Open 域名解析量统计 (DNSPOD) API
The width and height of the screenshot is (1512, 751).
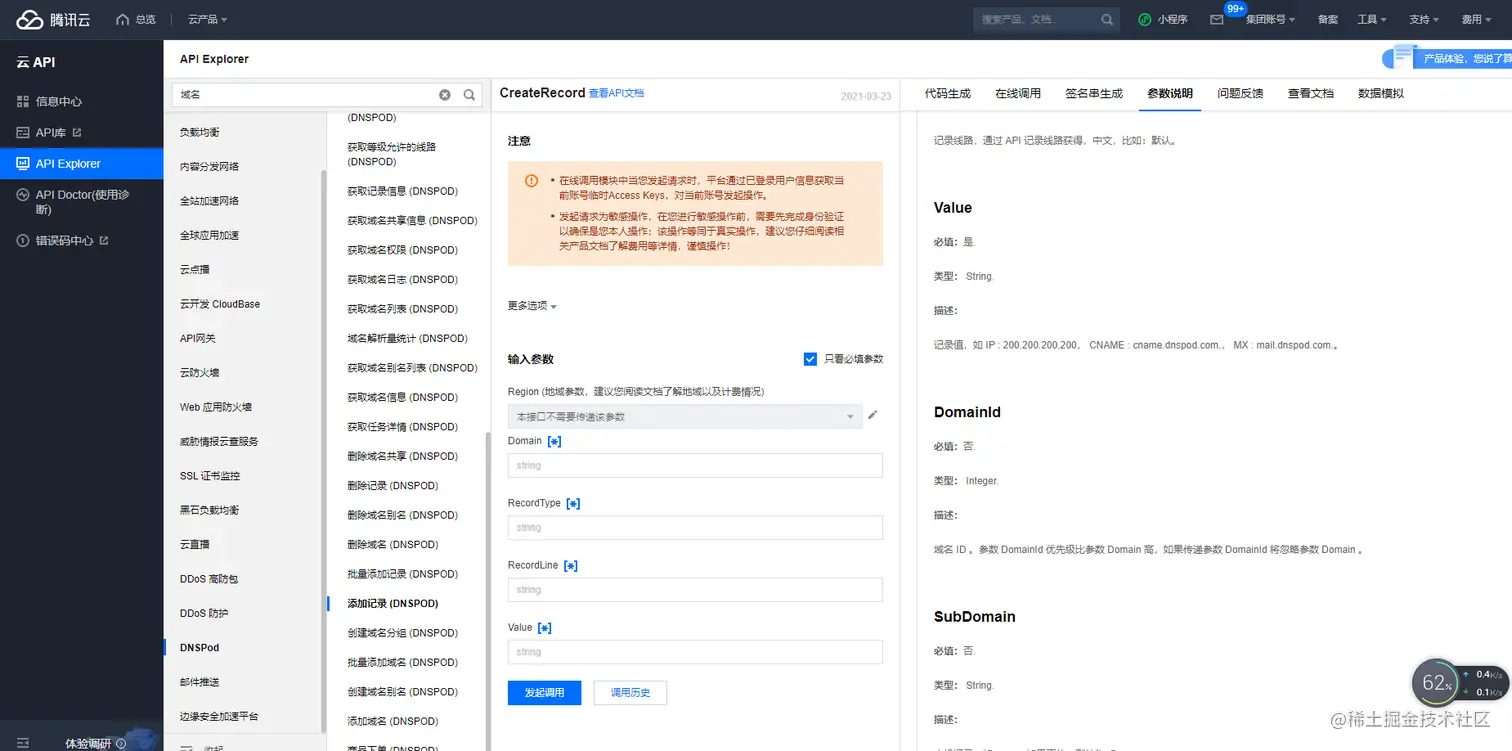[408, 338]
